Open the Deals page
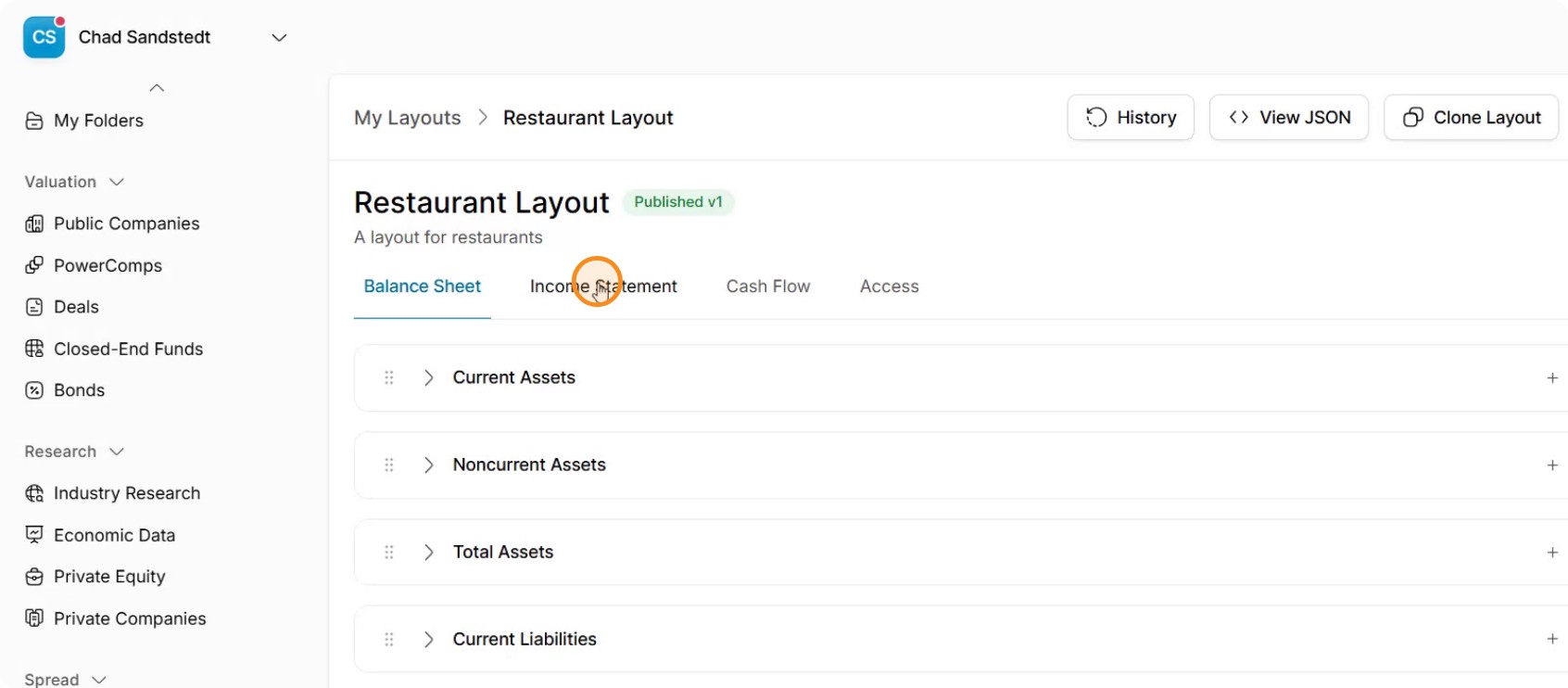1568x688 pixels. [76, 307]
